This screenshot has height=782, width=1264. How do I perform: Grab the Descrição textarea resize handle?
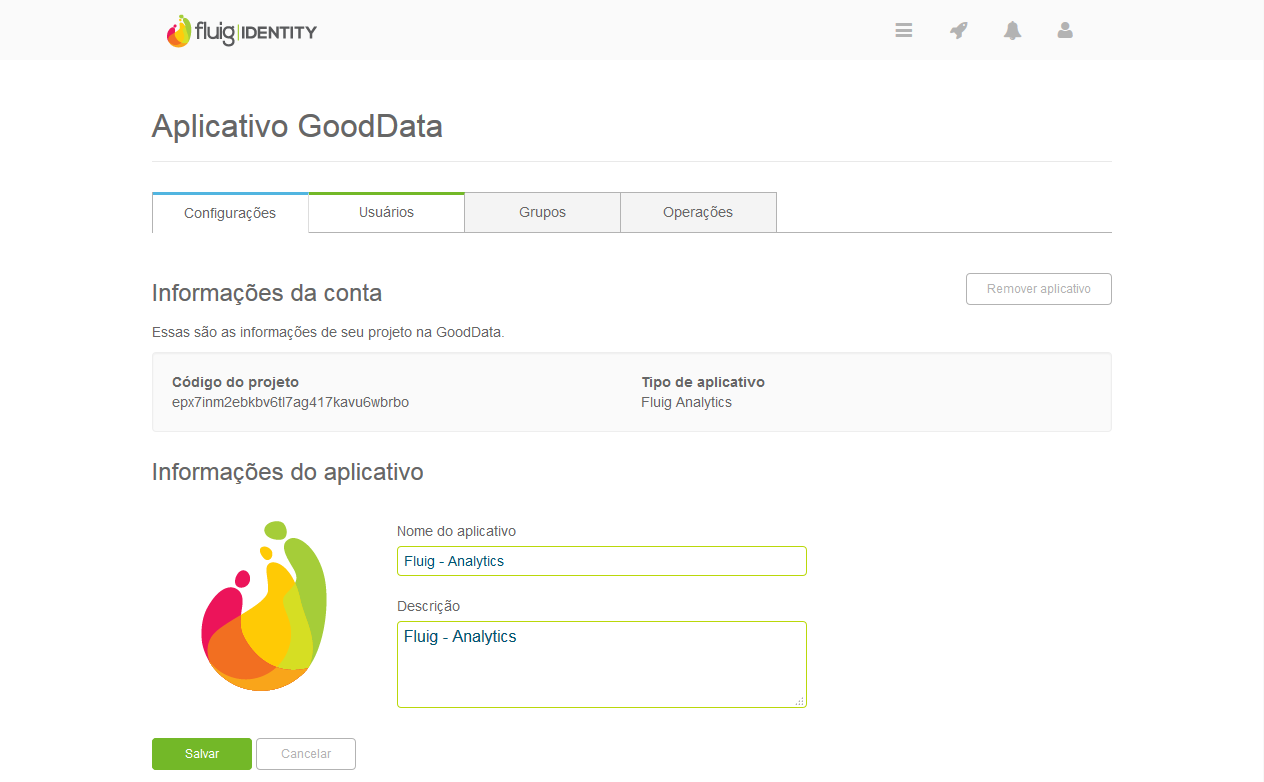(799, 701)
